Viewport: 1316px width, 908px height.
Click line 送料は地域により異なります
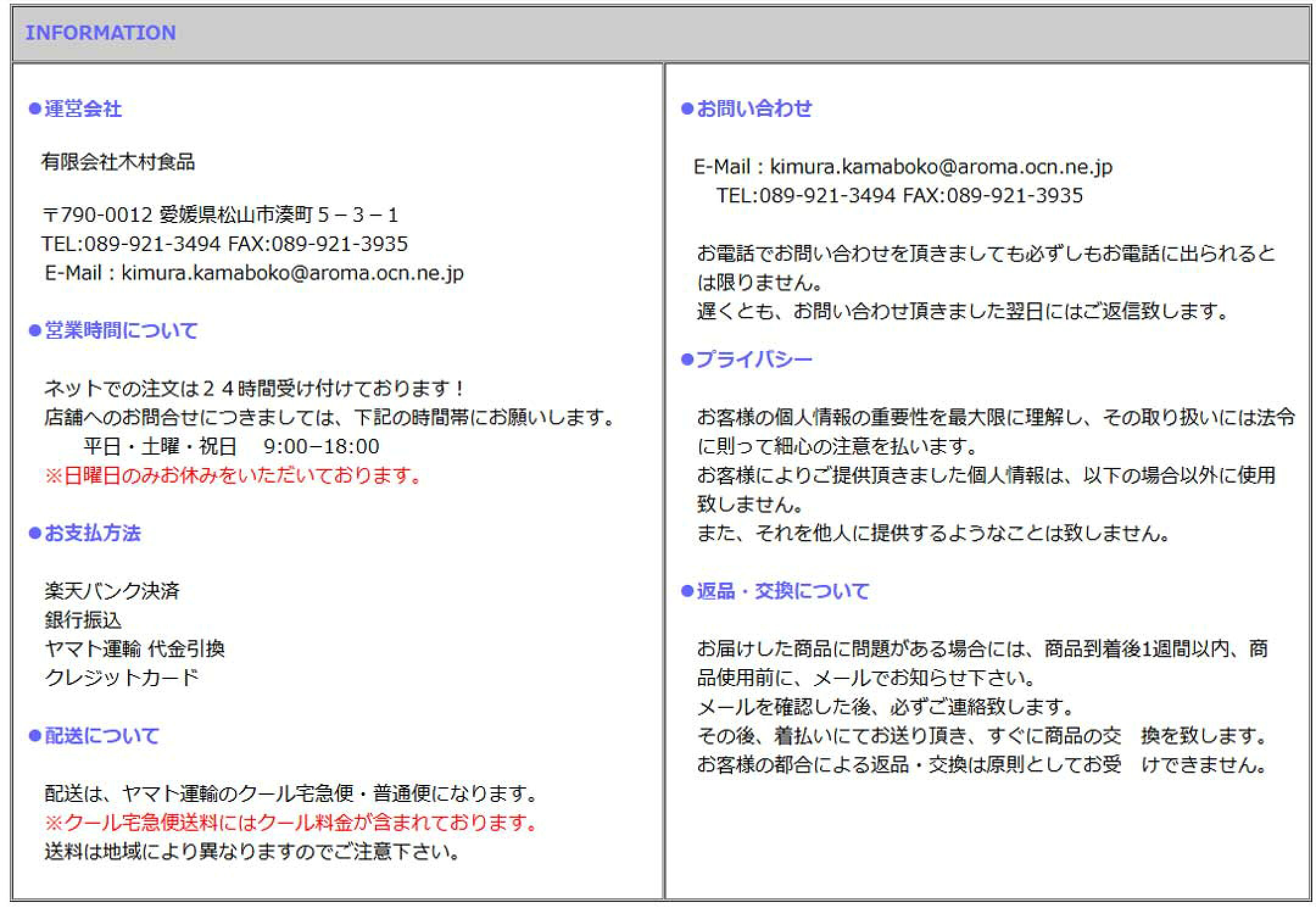point(253,851)
